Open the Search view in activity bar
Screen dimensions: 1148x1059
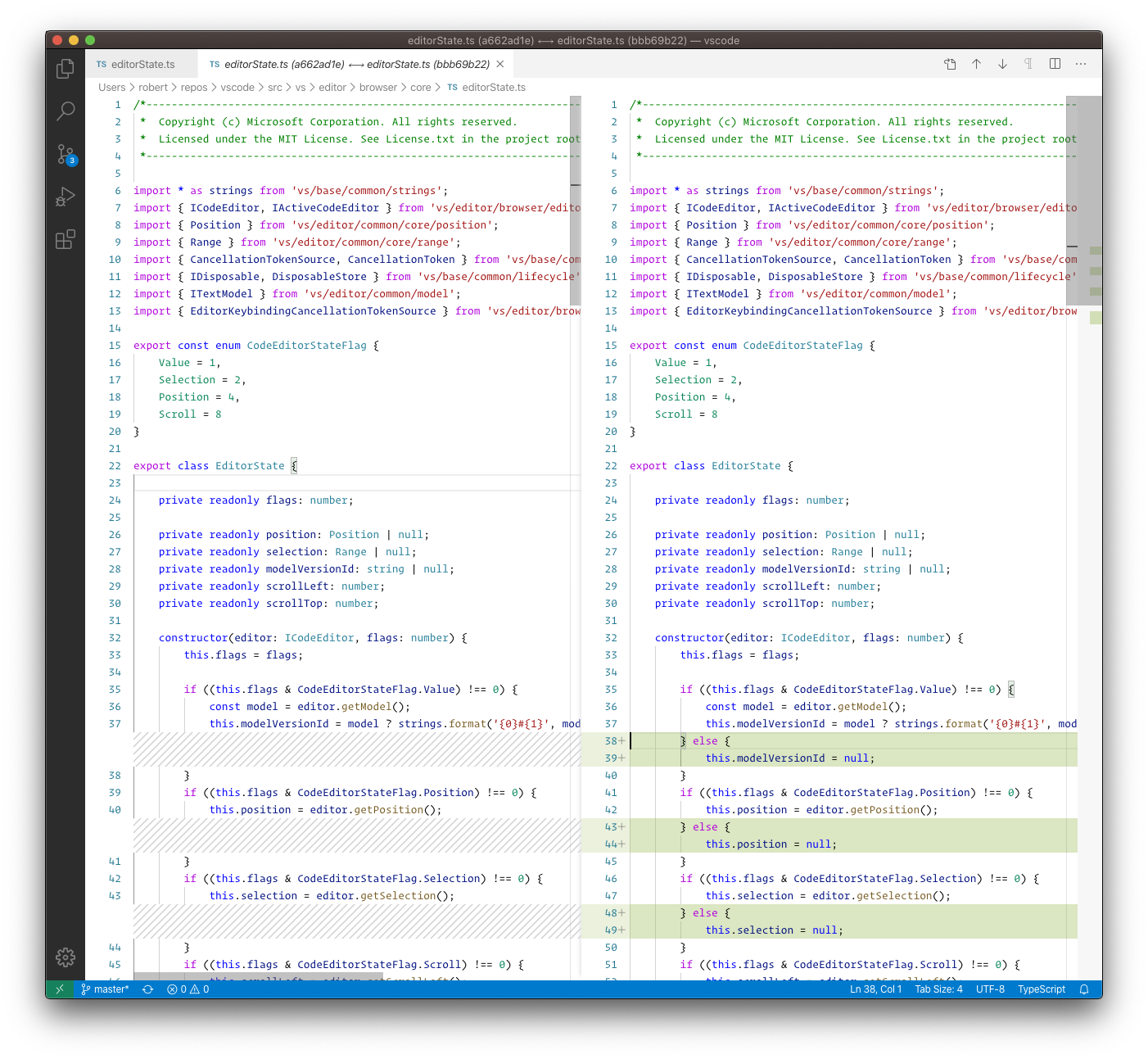tap(66, 111)
